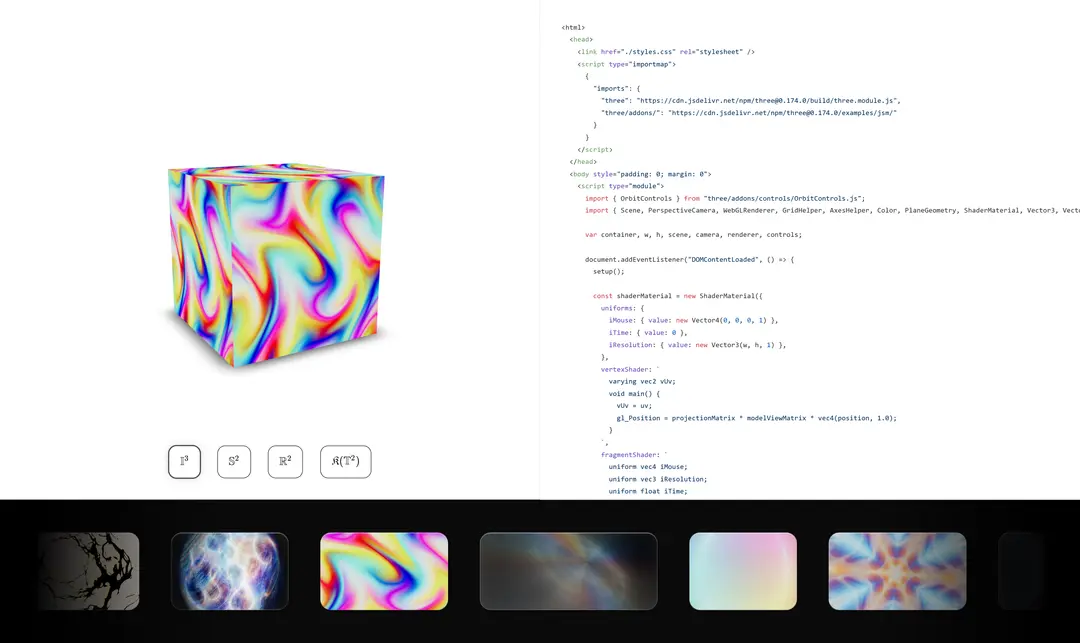Click the "void main() {" code line
Image resolution: width=1080 pixels, height=643 pixels.
(x=634, y=394)
